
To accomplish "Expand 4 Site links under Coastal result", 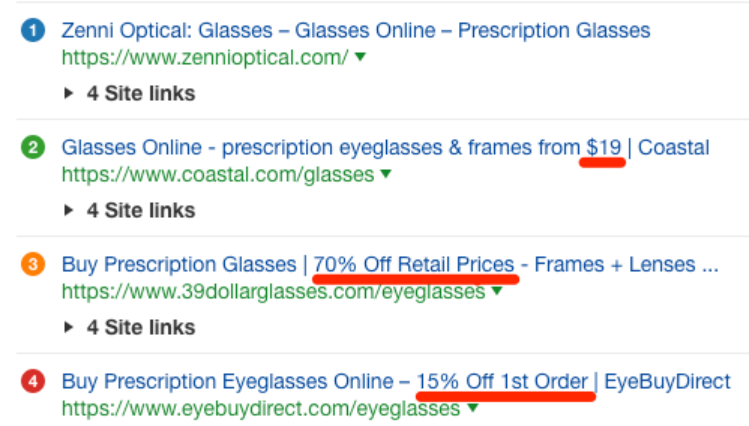I will (x=129, y=210).
